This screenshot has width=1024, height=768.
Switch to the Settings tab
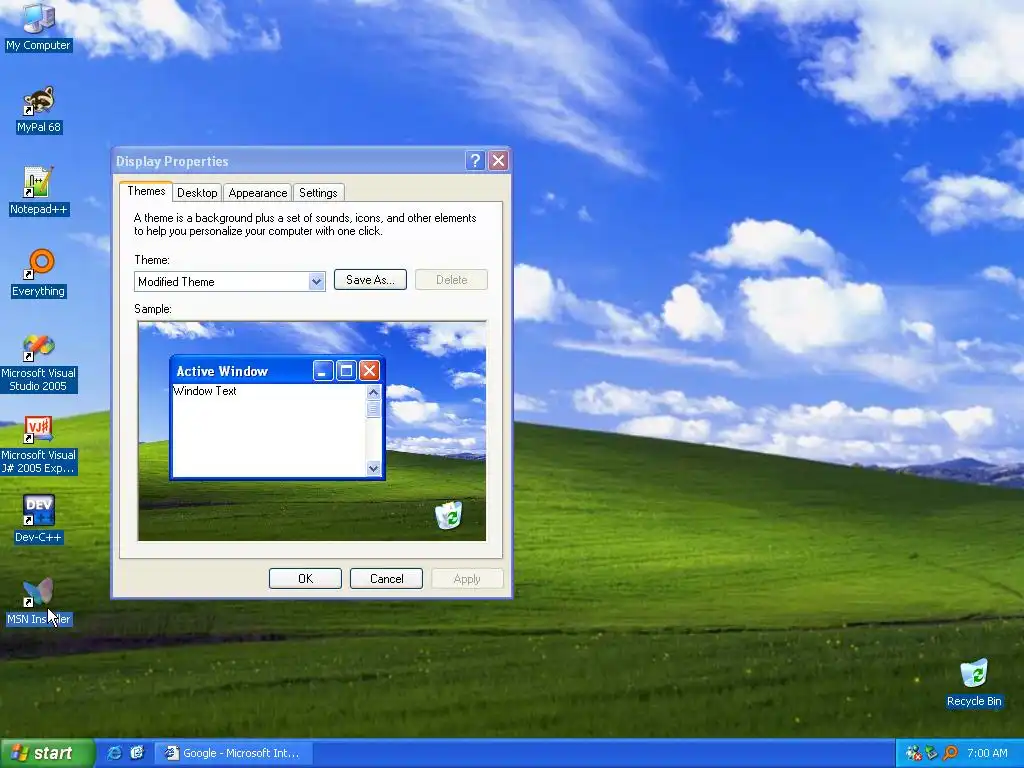pos(318,193)
